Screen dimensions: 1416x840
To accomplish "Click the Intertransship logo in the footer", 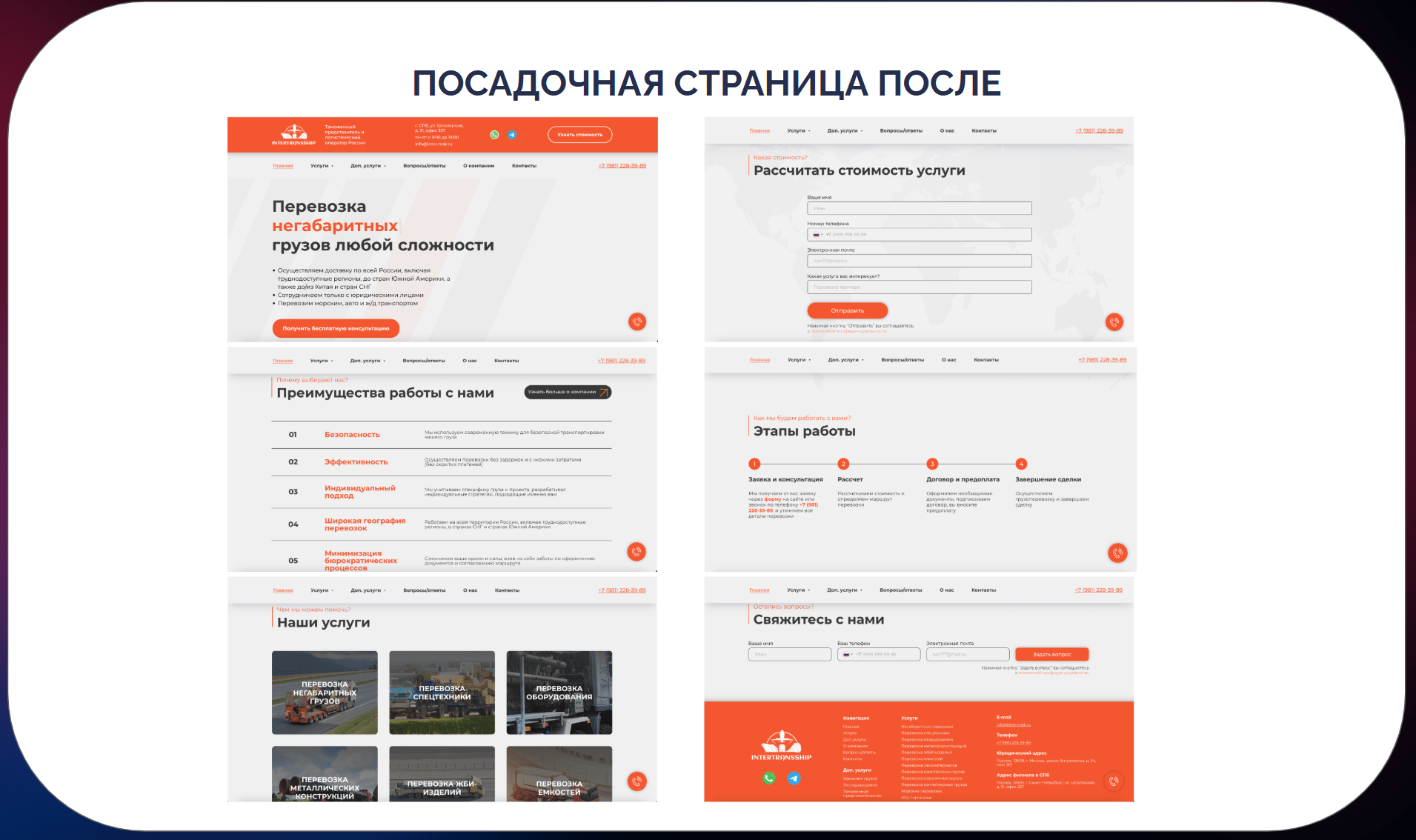I will (781, 744).
